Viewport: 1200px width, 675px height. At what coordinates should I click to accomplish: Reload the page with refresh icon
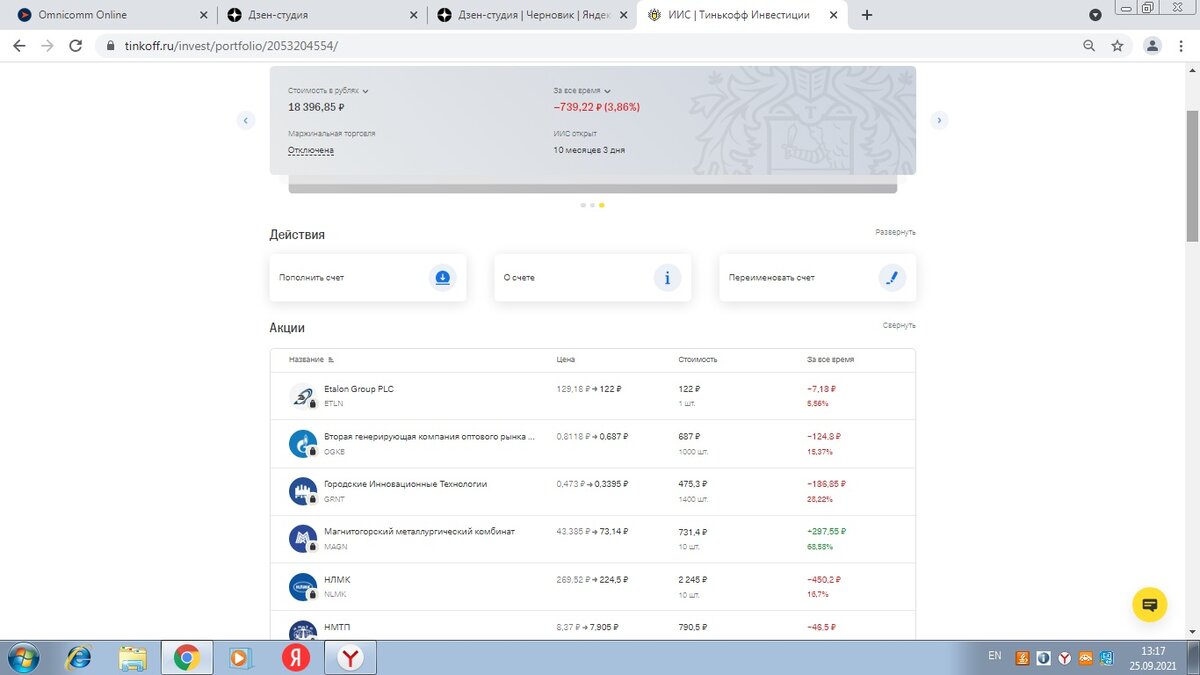tap(75, 46)
